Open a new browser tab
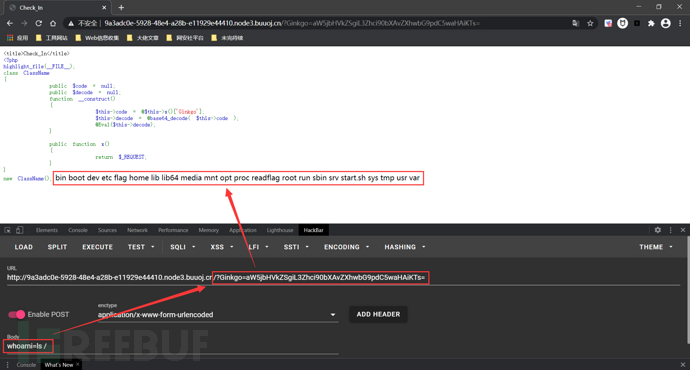Image resolution: width=690 pixels, height=370 pixels. [x=121, y=7]
